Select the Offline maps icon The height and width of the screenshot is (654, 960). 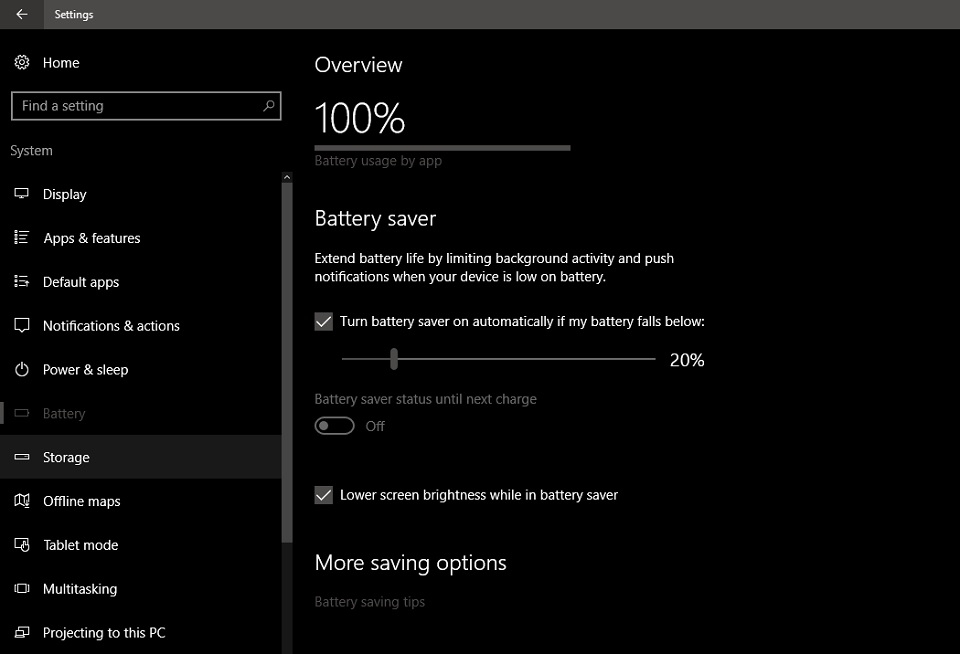click(22, 501)
